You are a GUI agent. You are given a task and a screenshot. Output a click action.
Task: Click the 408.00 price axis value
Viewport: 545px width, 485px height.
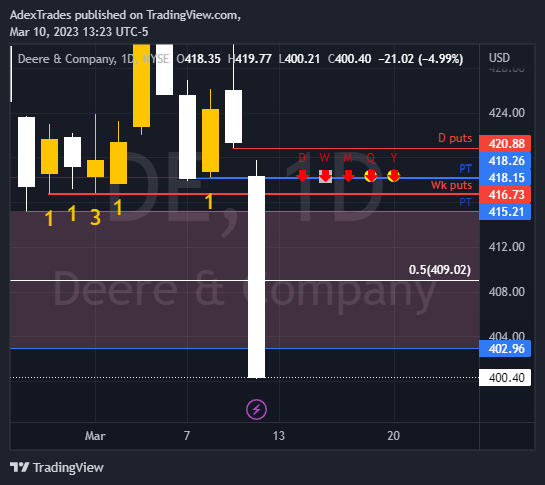(x=506, y=292)
